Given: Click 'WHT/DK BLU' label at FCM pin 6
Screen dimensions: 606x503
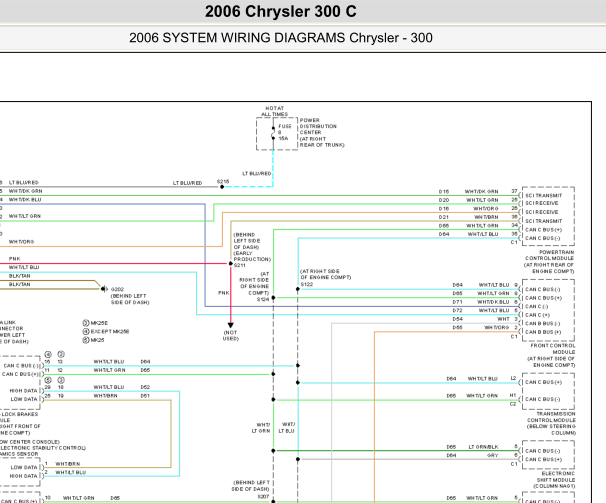Looking at the screenshot, I should pyautogui.click(x=493, y=302).
